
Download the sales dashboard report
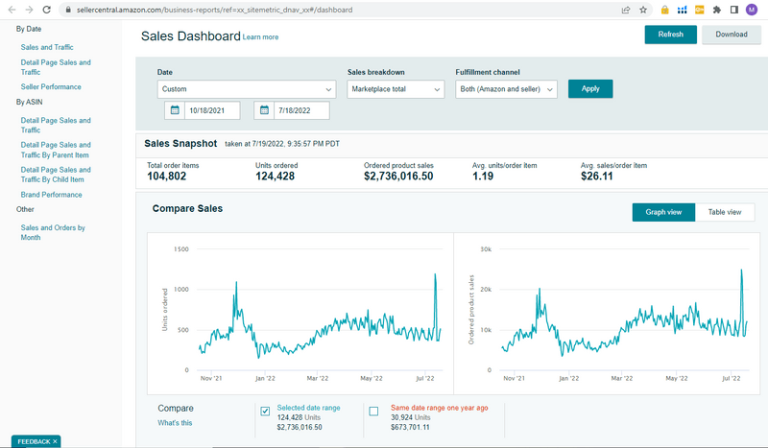tap(731, 34)
